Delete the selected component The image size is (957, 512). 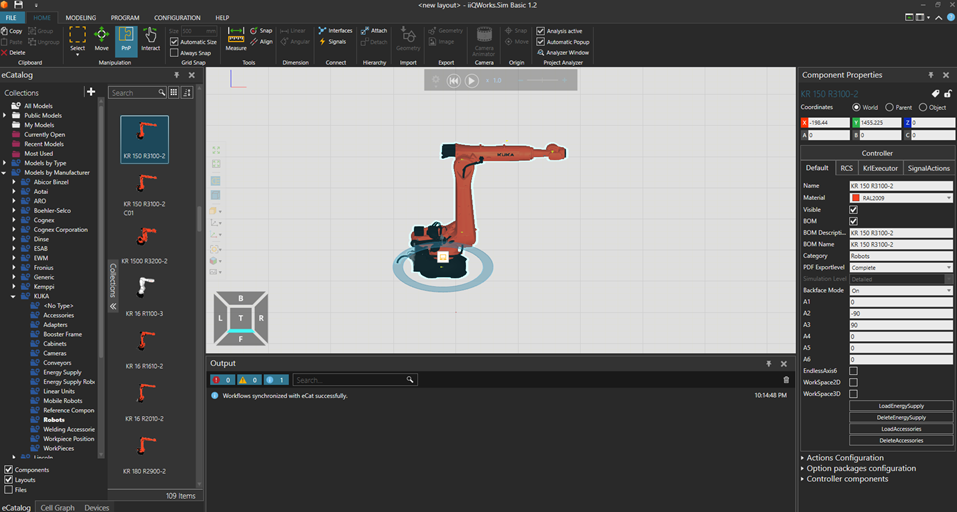point(13,52)
